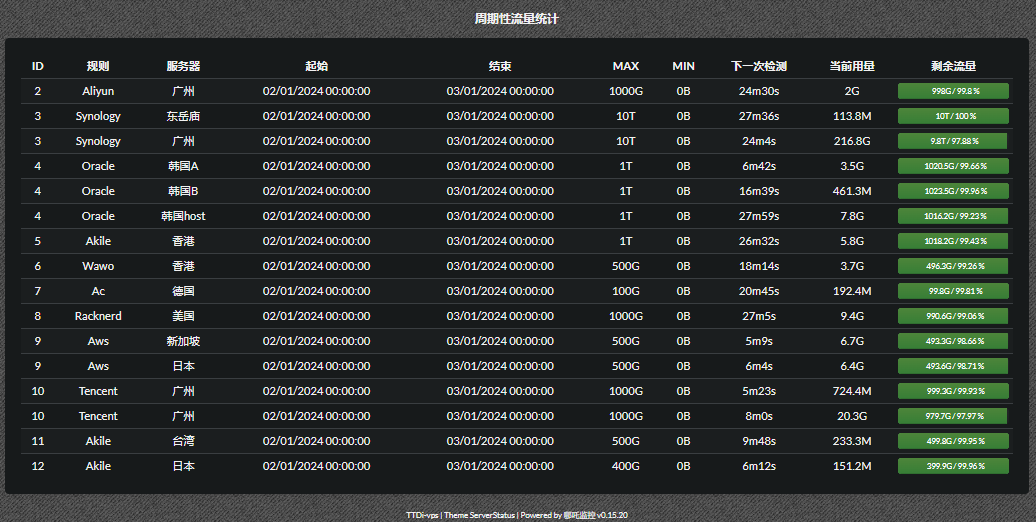
Task: Click the Ac rule cell
Action: click(x=98, y=291)
